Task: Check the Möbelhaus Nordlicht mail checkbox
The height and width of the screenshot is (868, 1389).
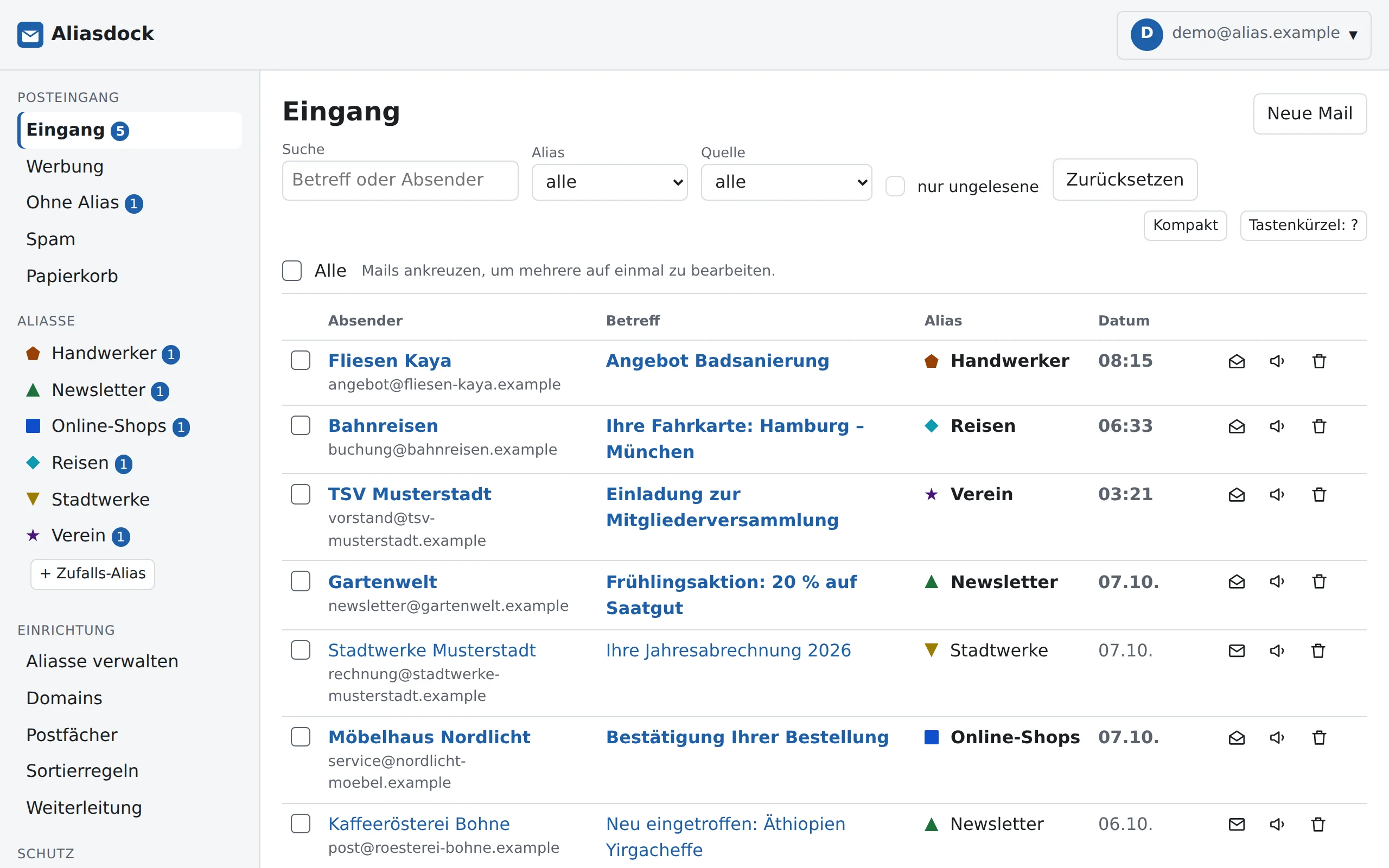Action: 300,737
